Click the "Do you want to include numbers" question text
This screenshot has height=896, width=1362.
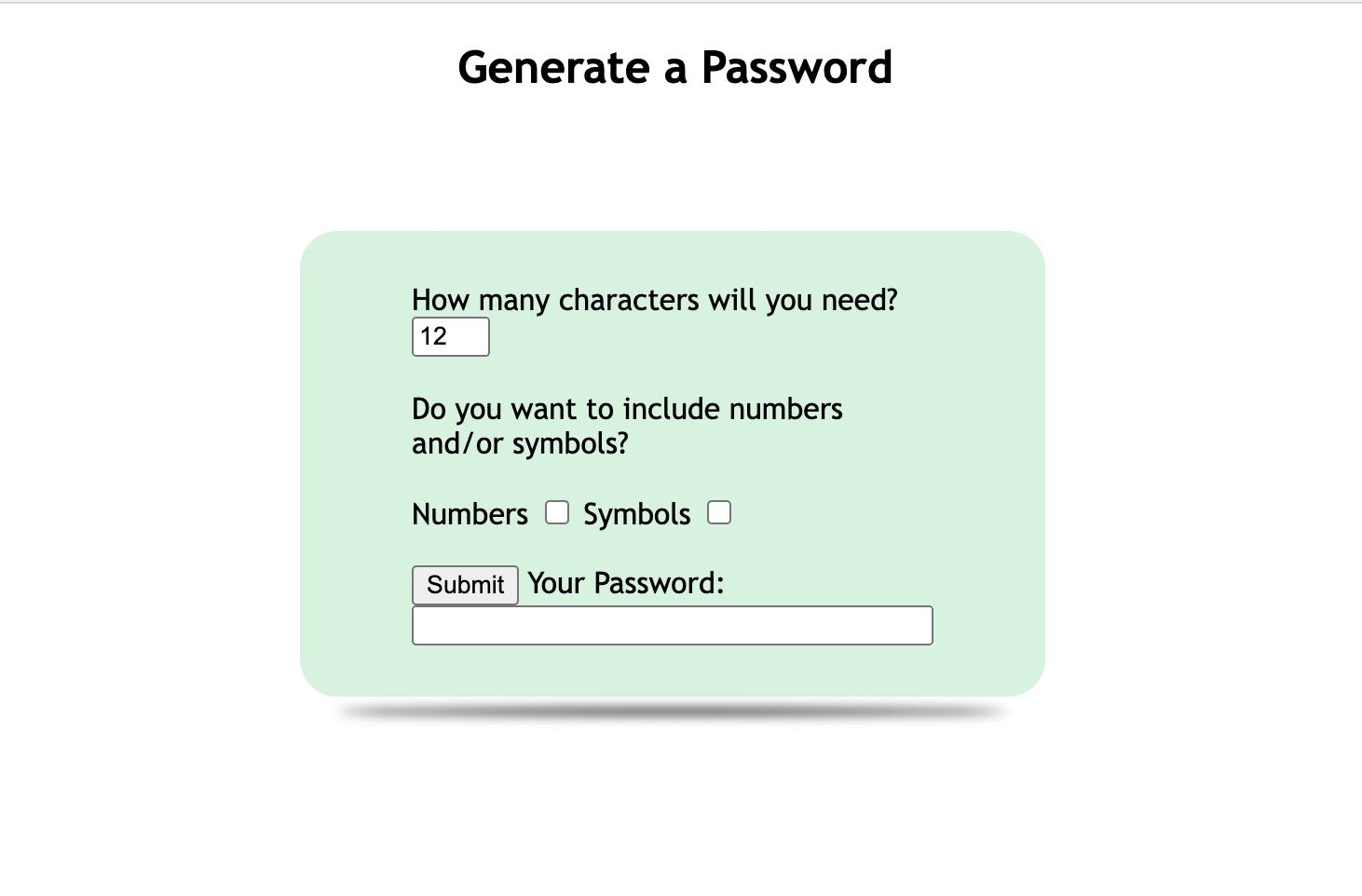627,409
